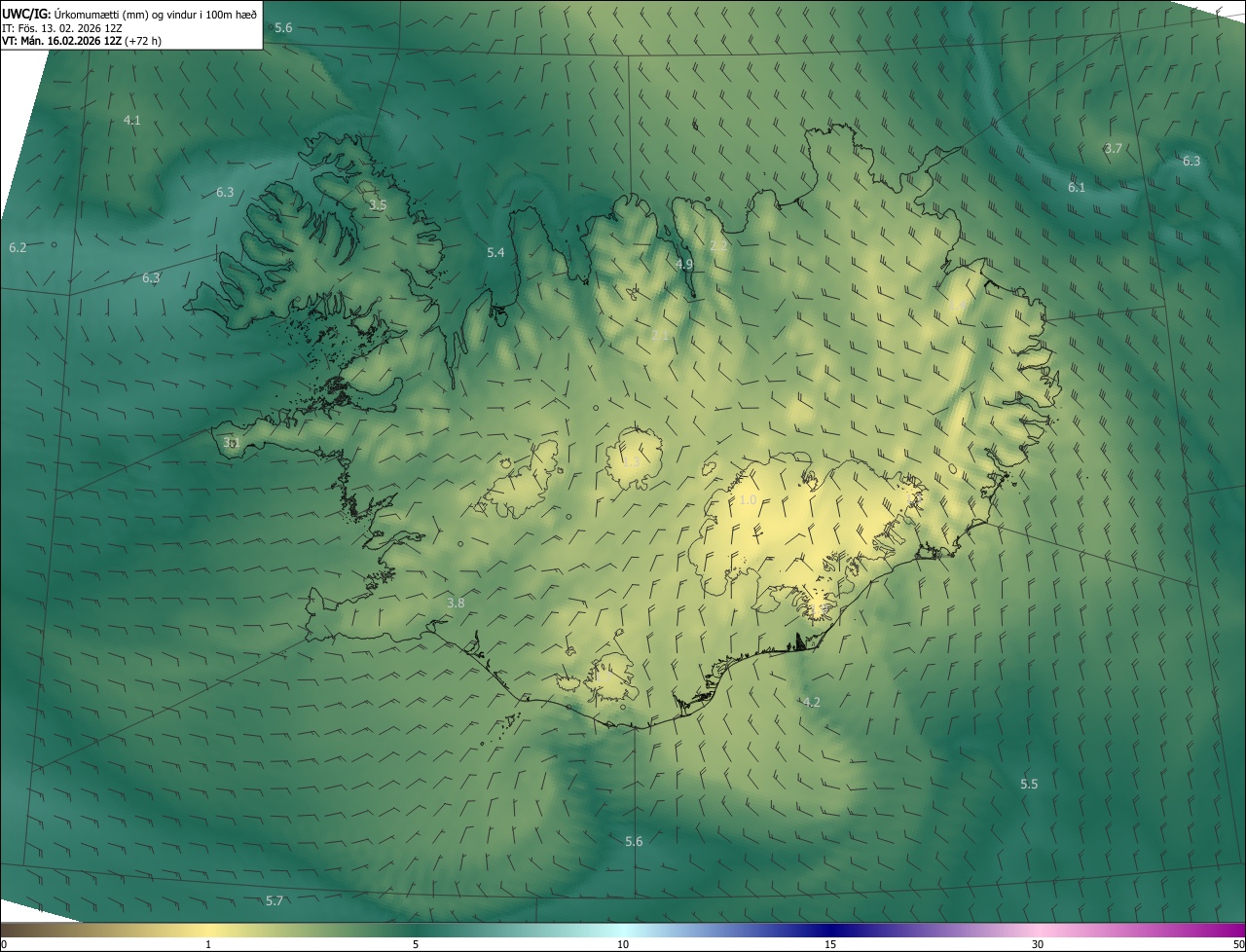The width and height of the screenshot is (1246, 952).
Task: Pick the pale cyan color at legend value 10
Action: point(623,930)
